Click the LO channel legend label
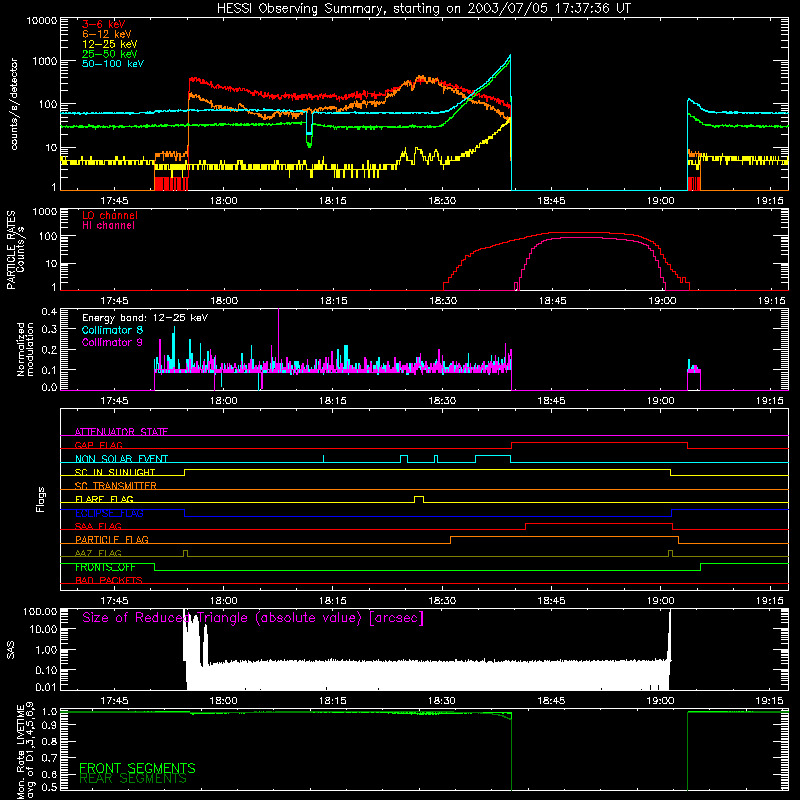This screenshot has width=800, height=800. 109,215
